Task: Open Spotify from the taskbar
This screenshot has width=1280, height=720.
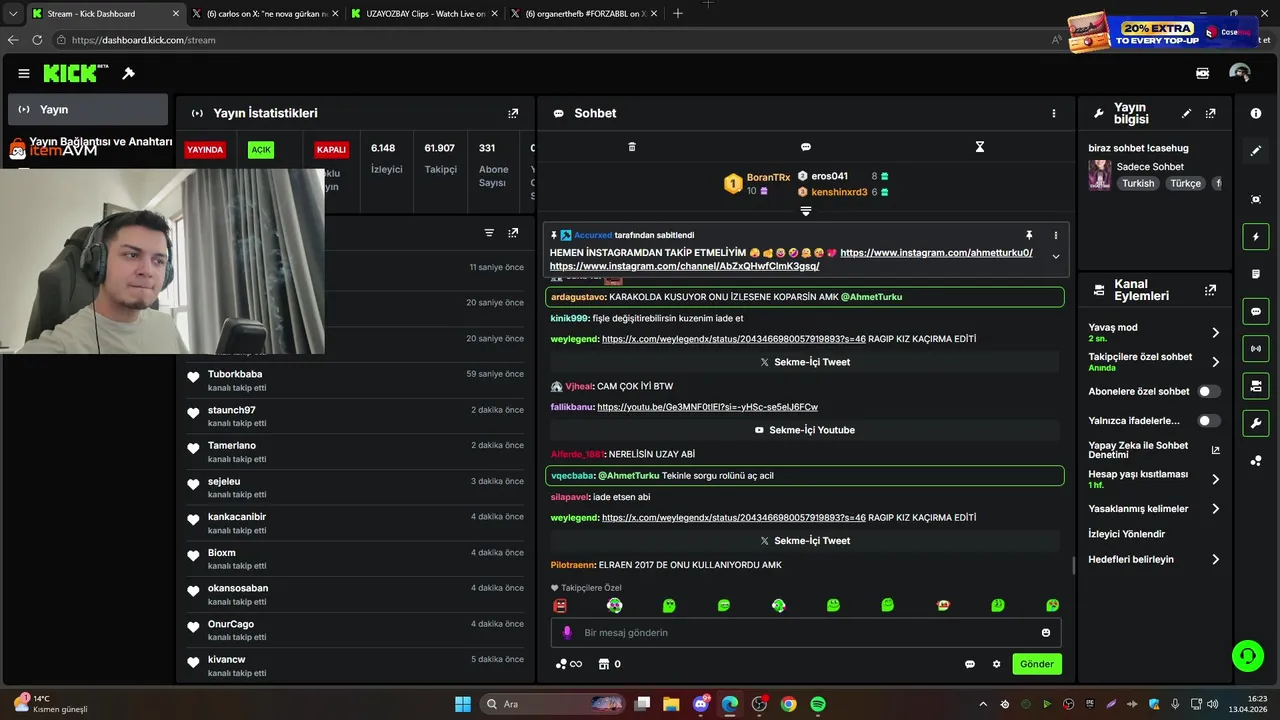Action: (818, 704)
